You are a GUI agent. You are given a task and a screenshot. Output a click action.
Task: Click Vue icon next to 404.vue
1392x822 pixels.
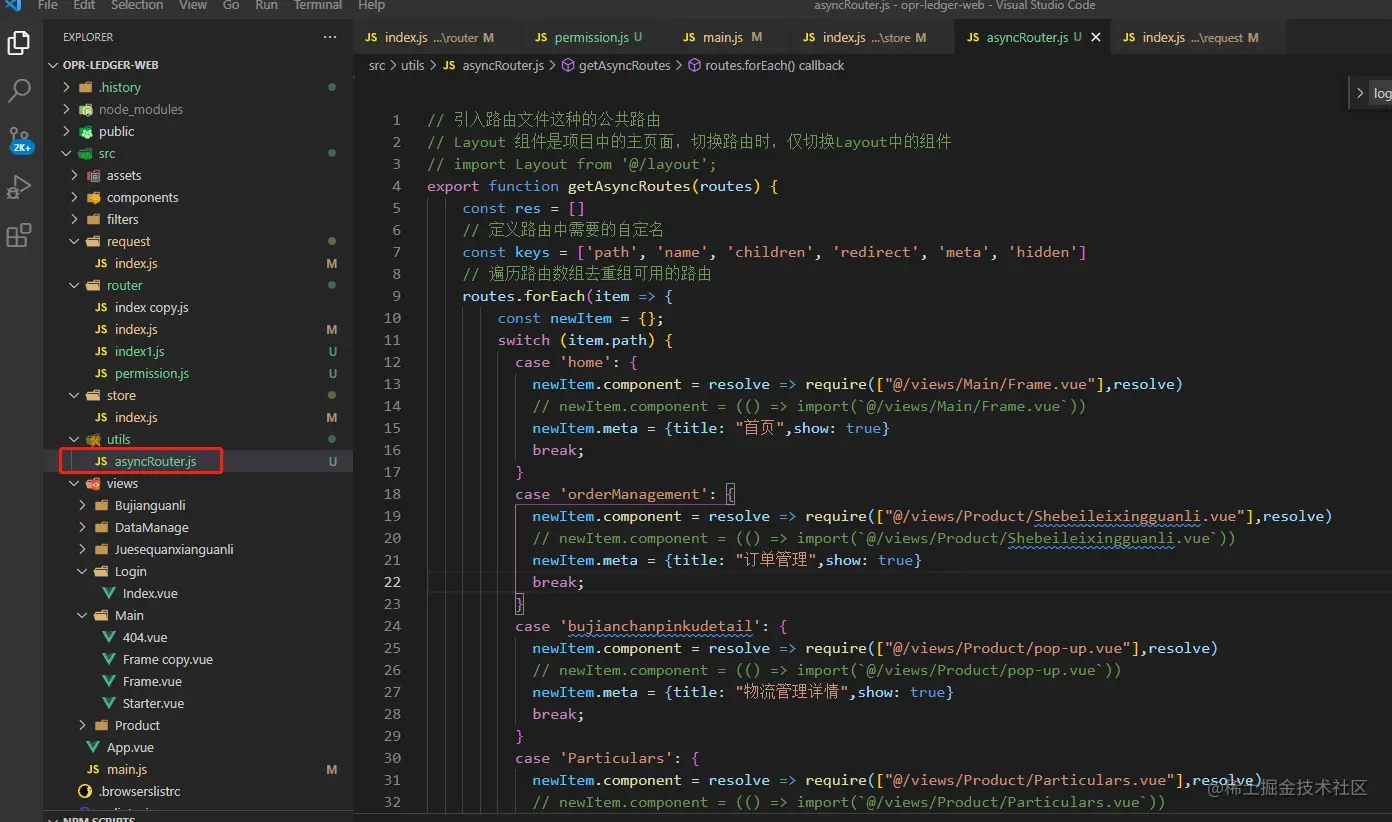point(109,637)
